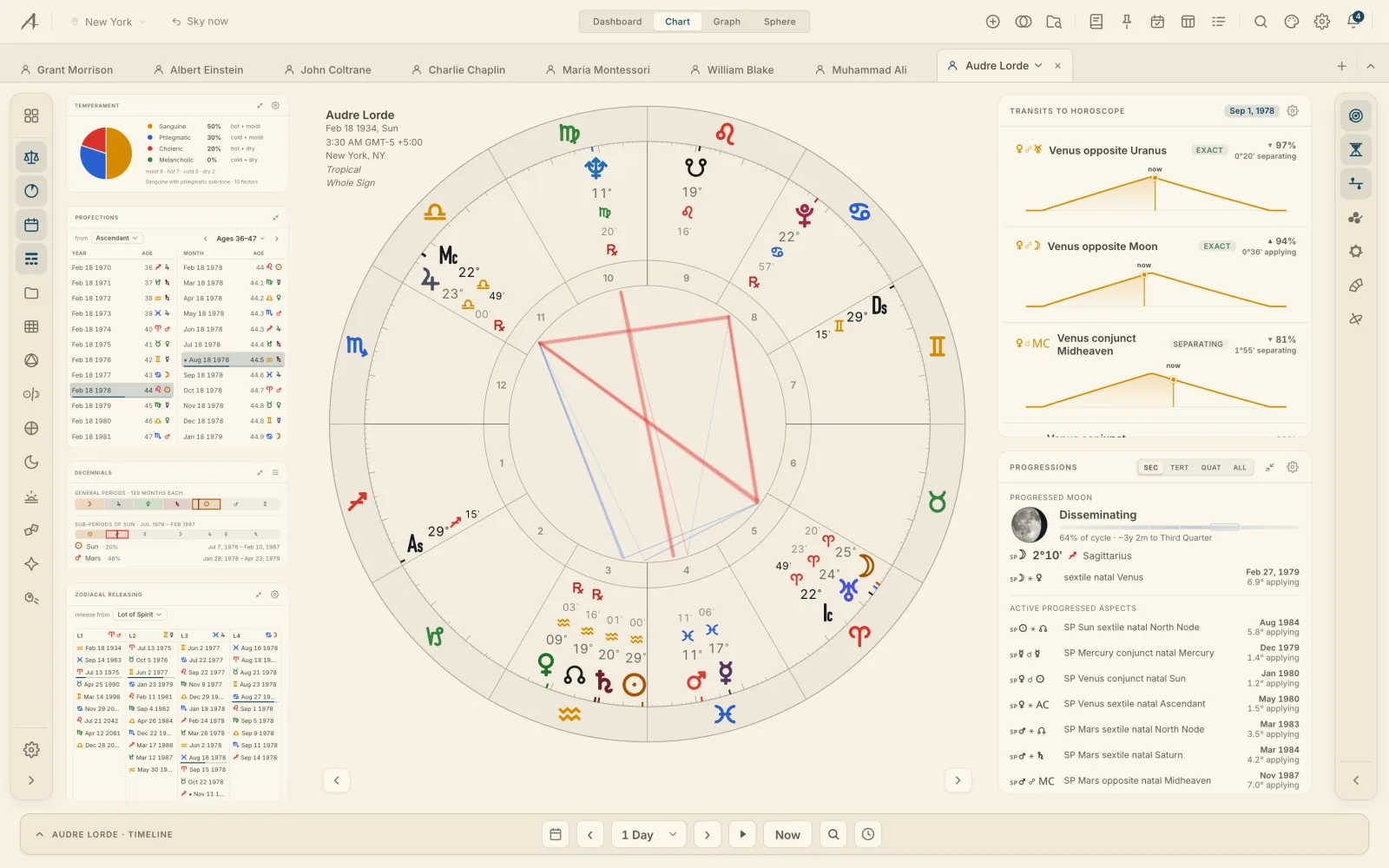Open the pin icon in top toolbar
The width and height of the screenshot is (1389, 868).
1127,22
